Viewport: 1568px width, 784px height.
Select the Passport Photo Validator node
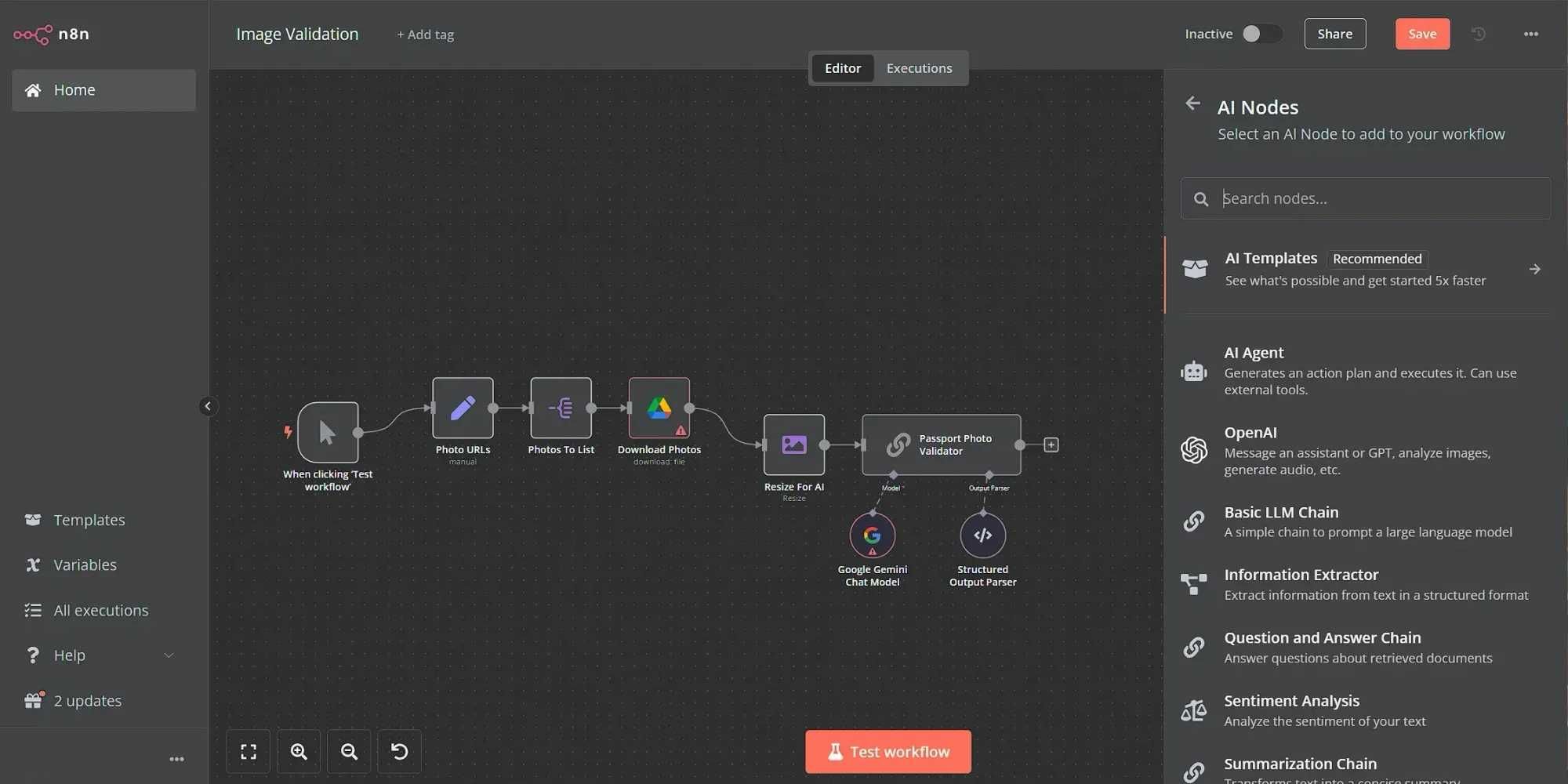coord(941,445)
